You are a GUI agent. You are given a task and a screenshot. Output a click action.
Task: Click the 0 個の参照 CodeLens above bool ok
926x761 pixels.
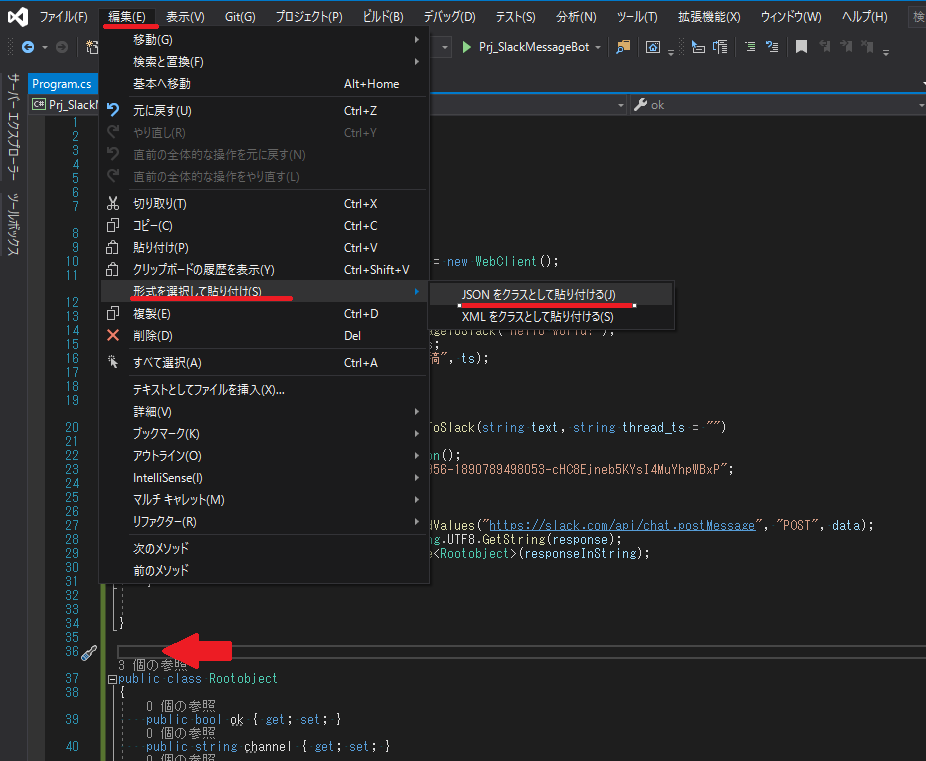tap(181, 706)
